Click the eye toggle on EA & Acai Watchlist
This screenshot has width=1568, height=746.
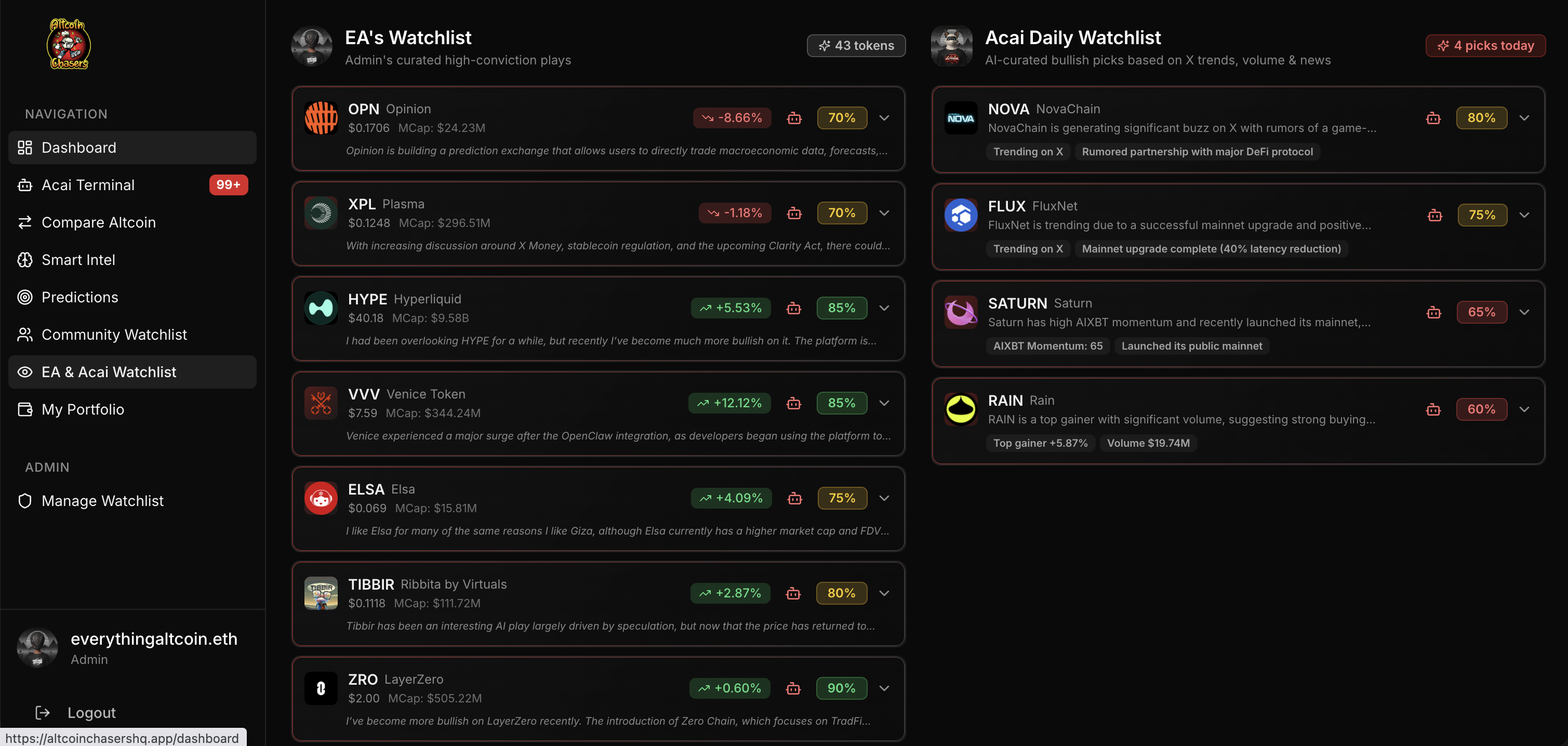[24, 372]
